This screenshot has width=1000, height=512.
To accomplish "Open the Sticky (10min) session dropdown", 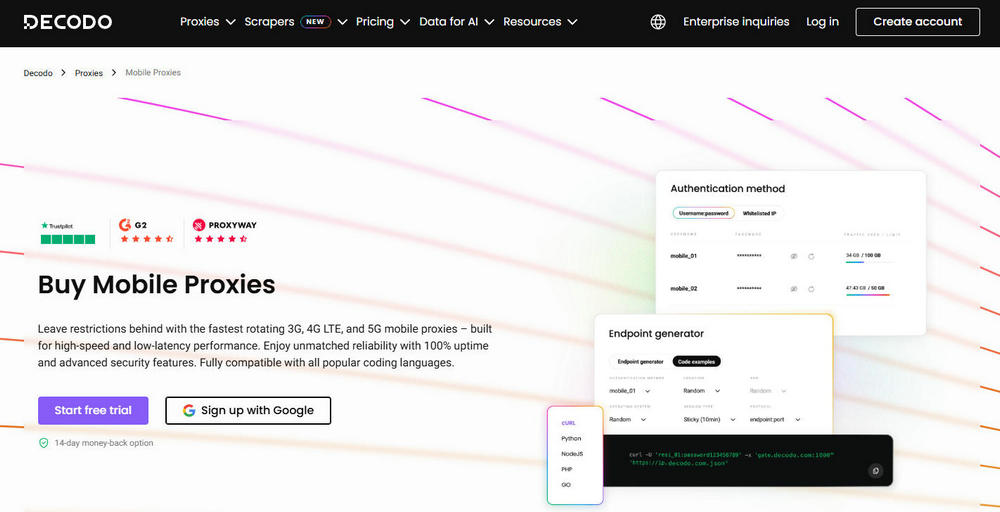I will point(709,420).
